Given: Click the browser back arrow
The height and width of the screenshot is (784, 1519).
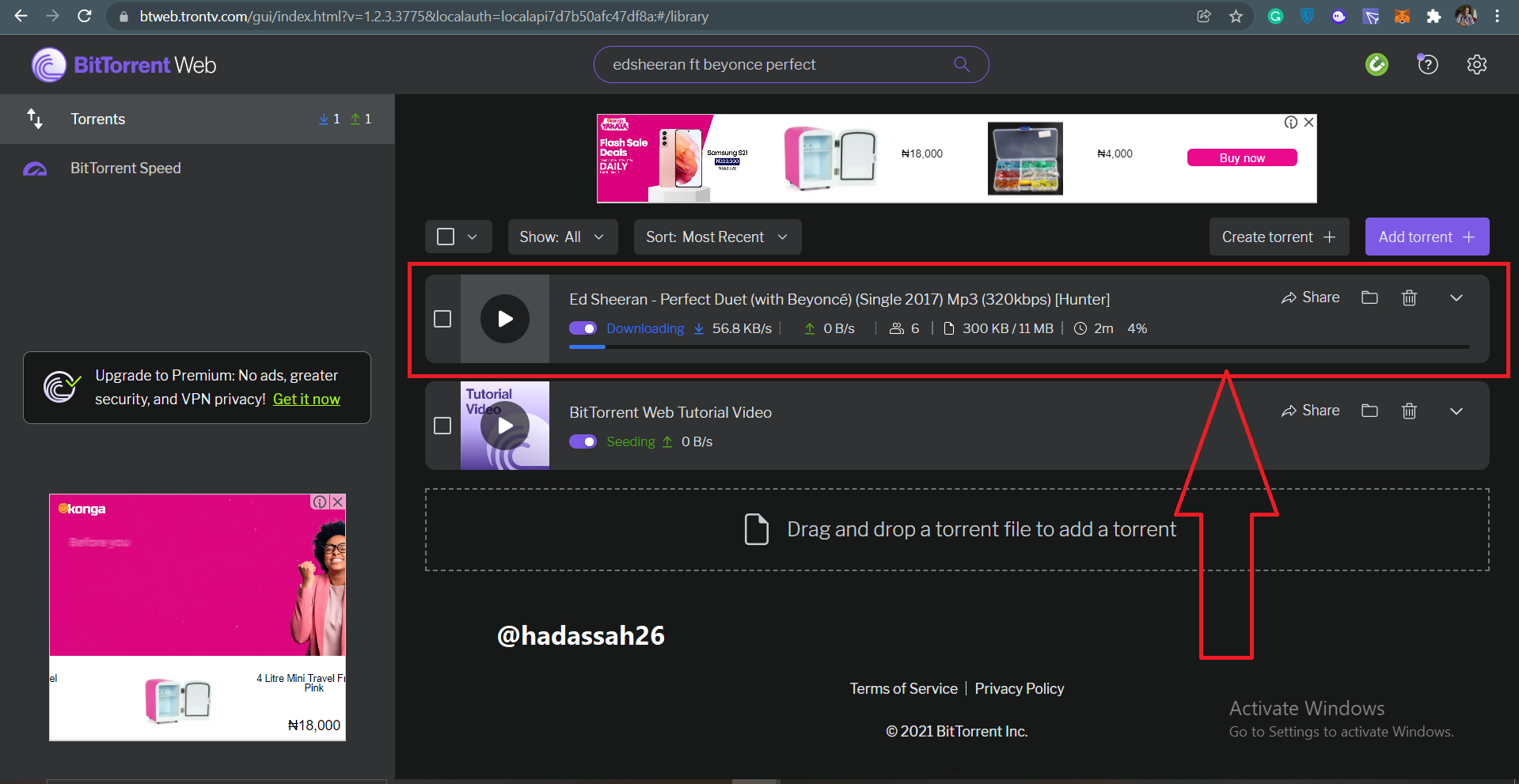Looking at the screenshot, I should 21,16.
